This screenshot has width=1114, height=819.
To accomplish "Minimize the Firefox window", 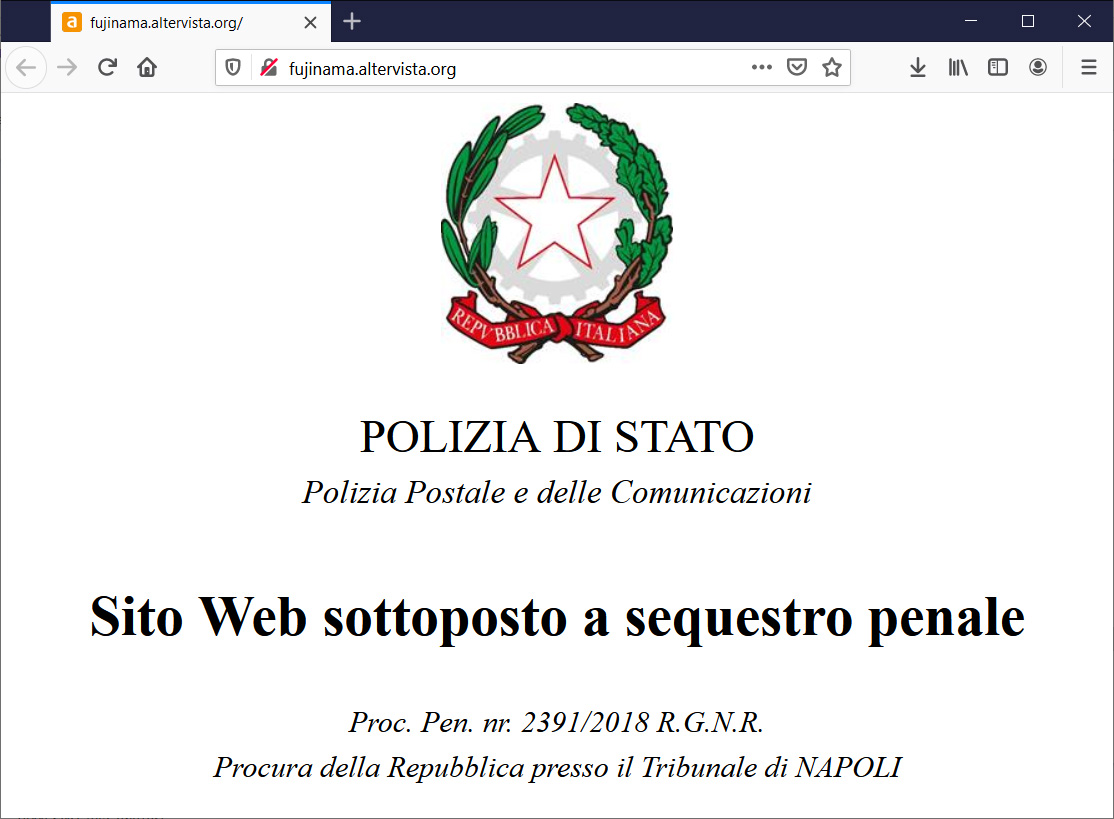I will point(971,21).
